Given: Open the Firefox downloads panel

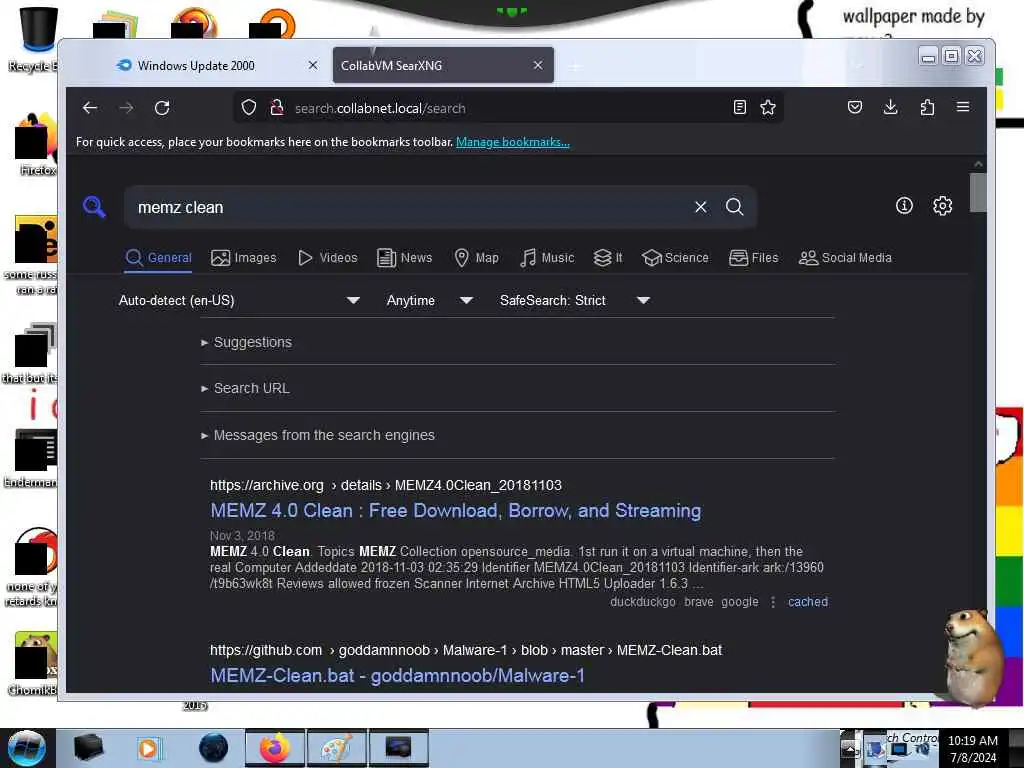Looking at the screenshot, I should tap(890, 107).
